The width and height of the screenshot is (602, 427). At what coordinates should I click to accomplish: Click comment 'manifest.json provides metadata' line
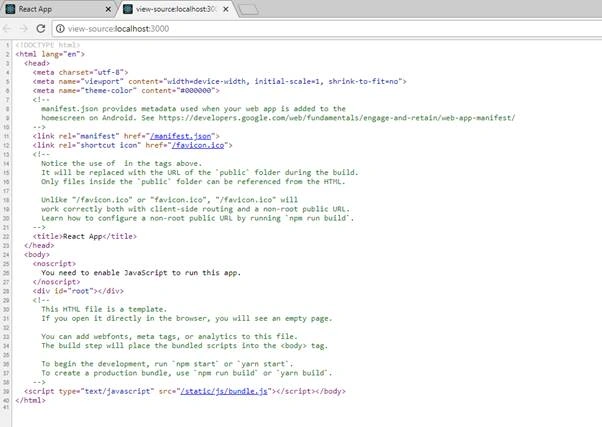(x=194, y=109)
